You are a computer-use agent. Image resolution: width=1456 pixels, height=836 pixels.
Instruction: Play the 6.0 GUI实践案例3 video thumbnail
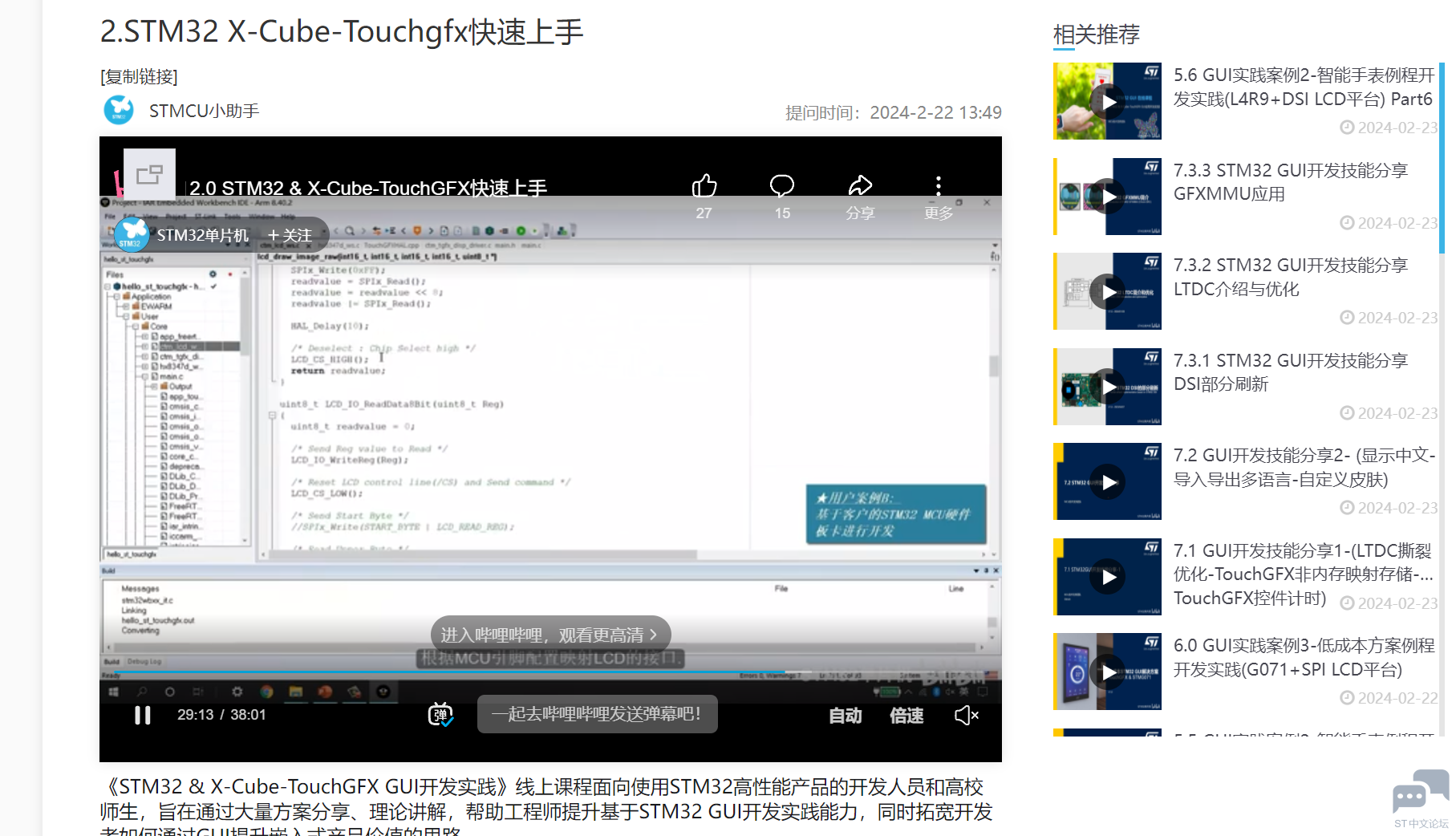point(1107,672)
